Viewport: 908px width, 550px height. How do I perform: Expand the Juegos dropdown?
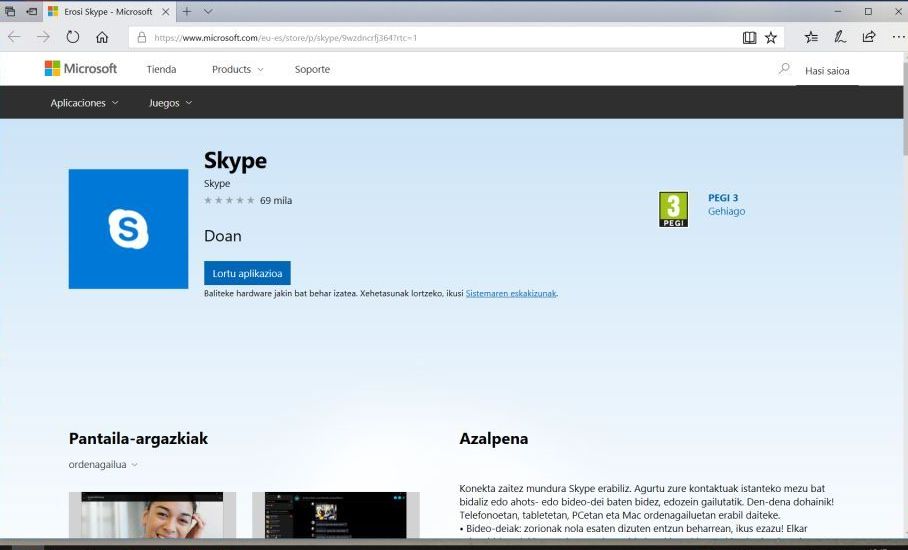170,102
